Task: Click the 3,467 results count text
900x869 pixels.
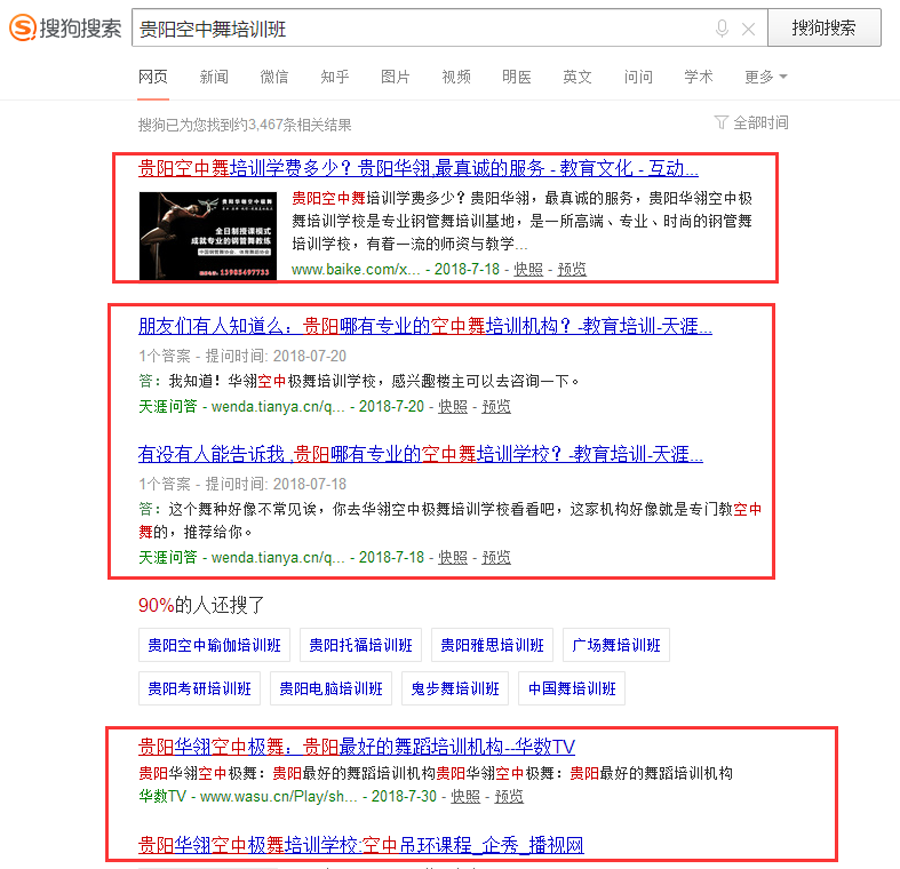Action: (x=245, y=125)
